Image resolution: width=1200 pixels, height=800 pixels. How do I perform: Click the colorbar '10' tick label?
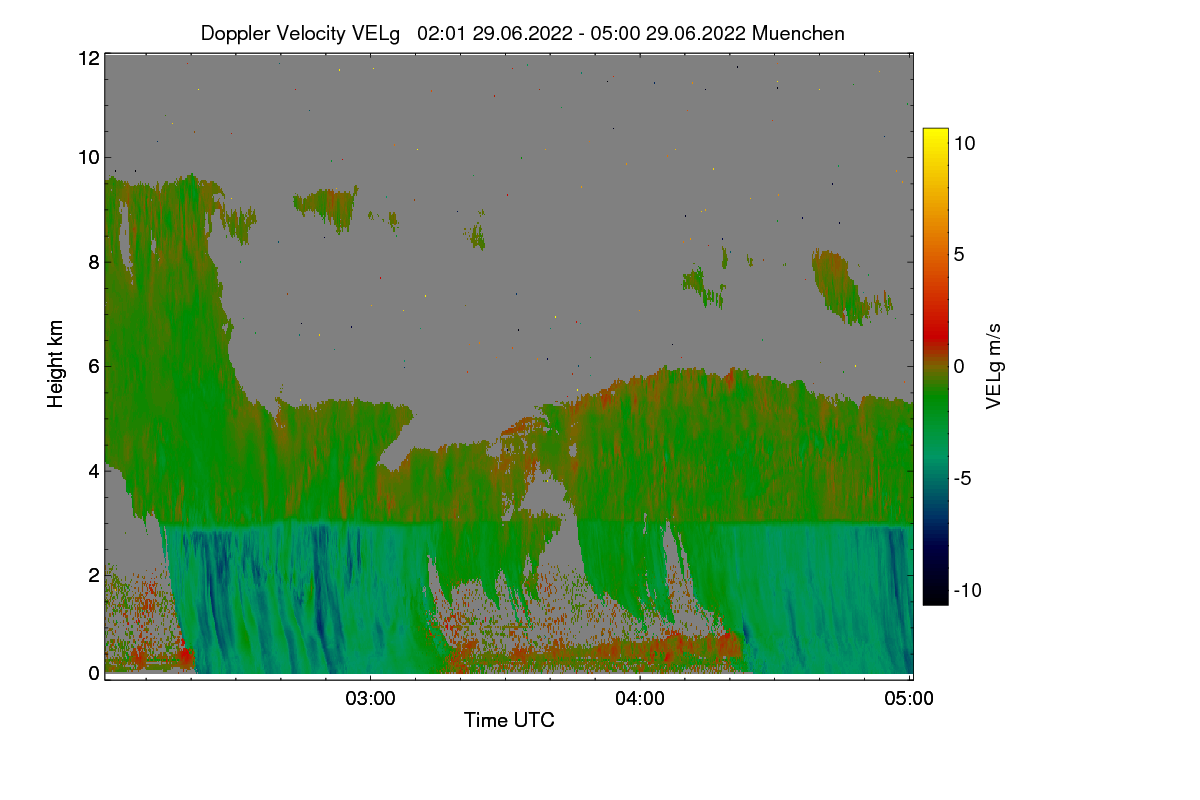964,143
